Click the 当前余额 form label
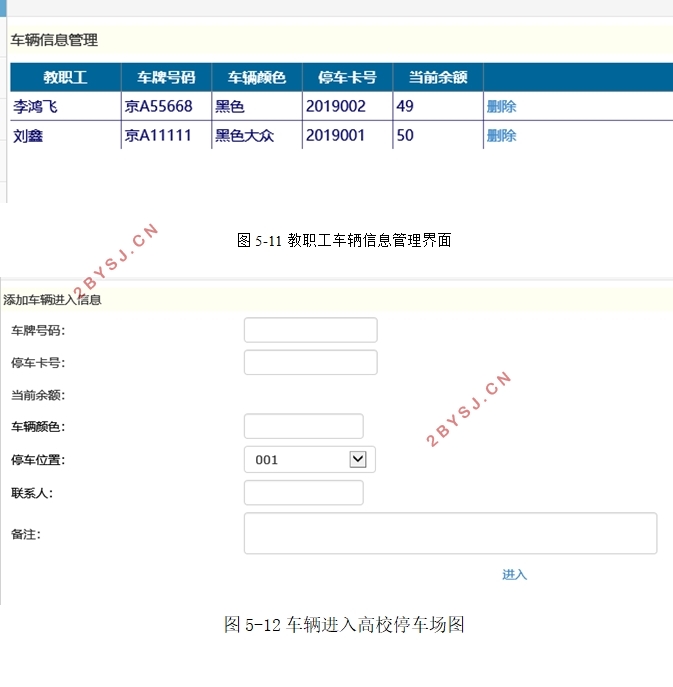The height and width of the screenshot is (687, 673). tap(38, 395)
